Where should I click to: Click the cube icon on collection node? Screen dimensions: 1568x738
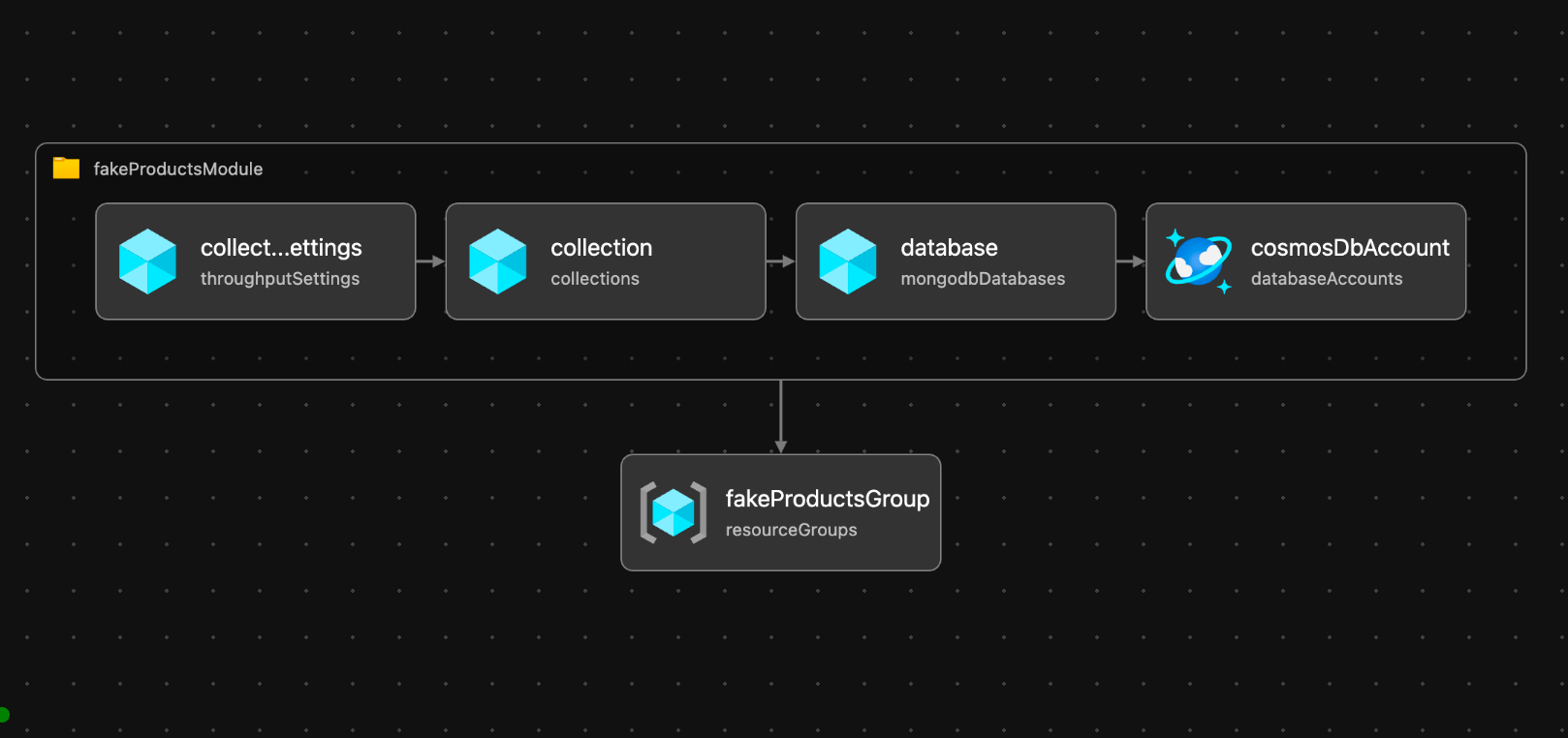pyautogui.click(x=497, y=261)
